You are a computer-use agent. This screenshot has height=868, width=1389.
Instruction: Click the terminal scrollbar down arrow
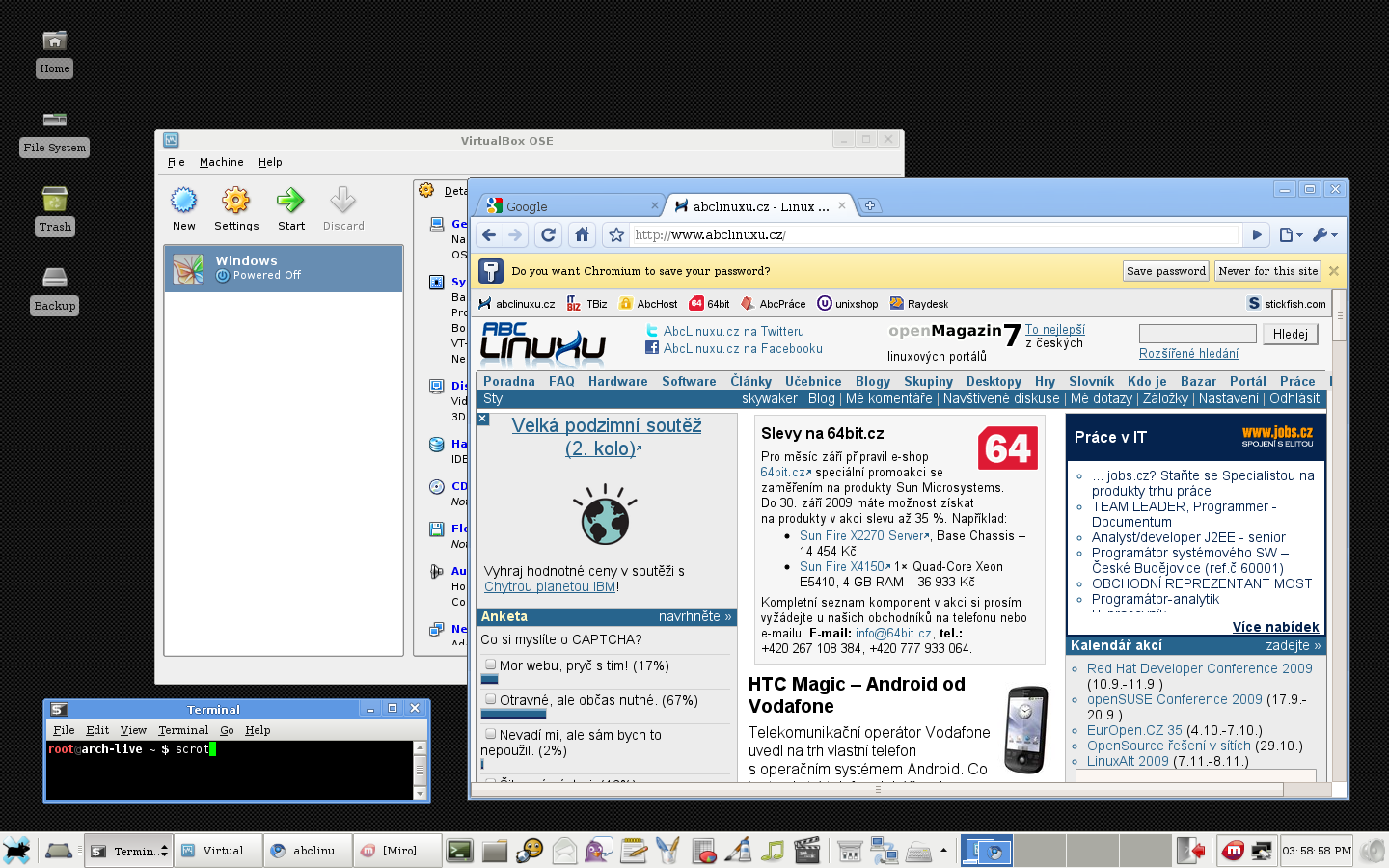click(420, 793)
